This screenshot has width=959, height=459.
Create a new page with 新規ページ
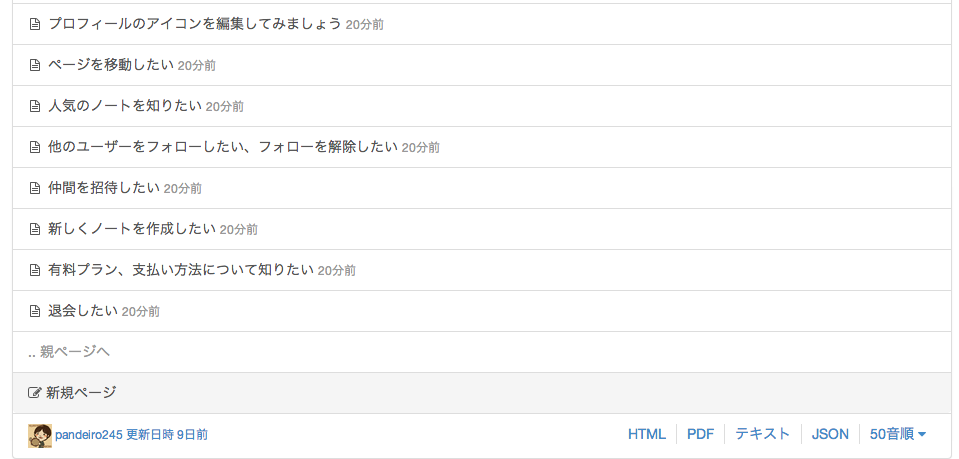[81, 393]
